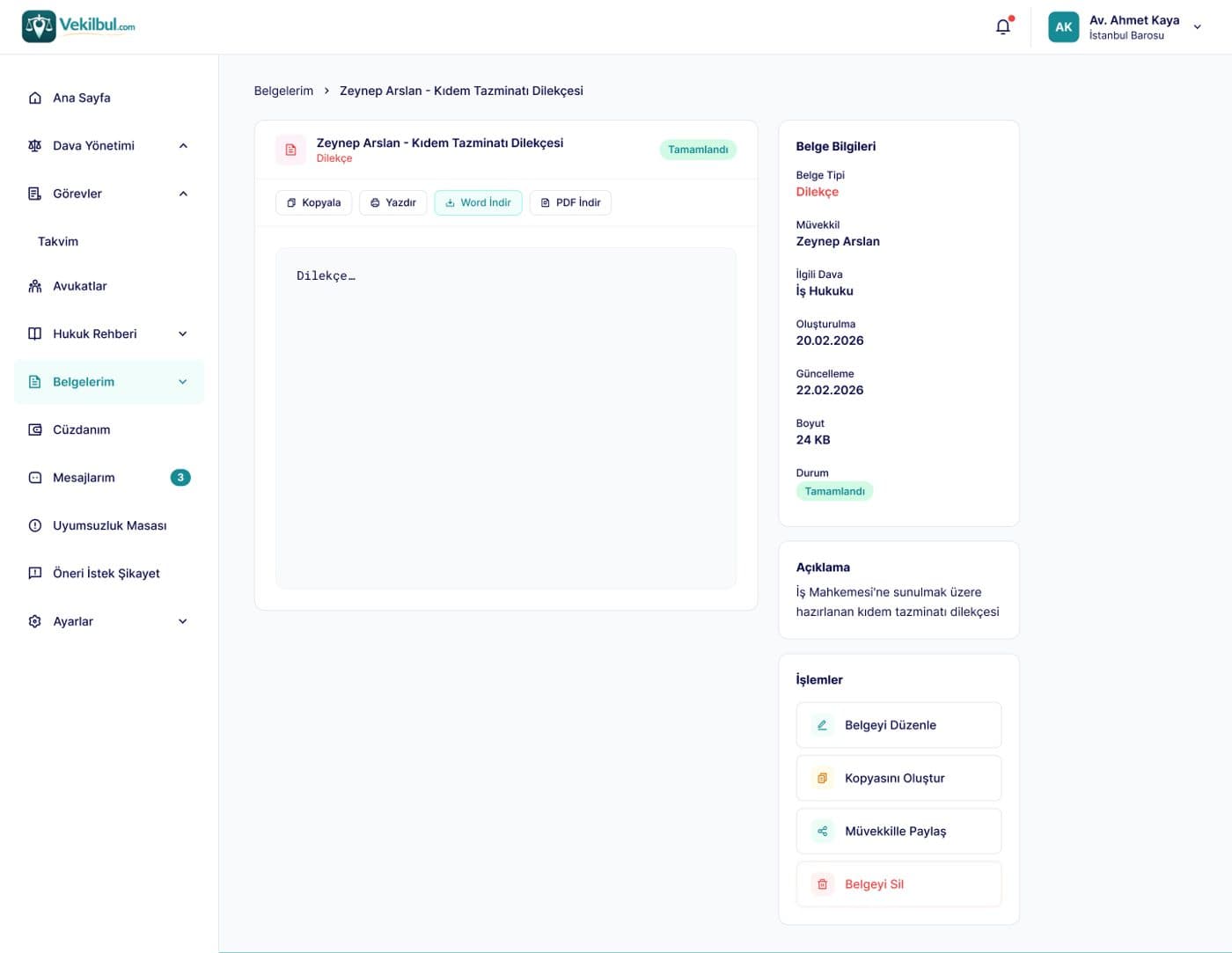The image size is (1232, 953).
Task: Click the Vekilbul.com logo
Action: pyautogui.click(x=78, y=26)
